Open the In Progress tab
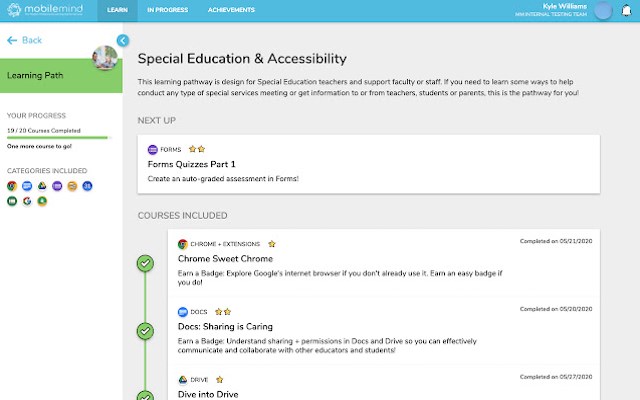 point(168,10)
